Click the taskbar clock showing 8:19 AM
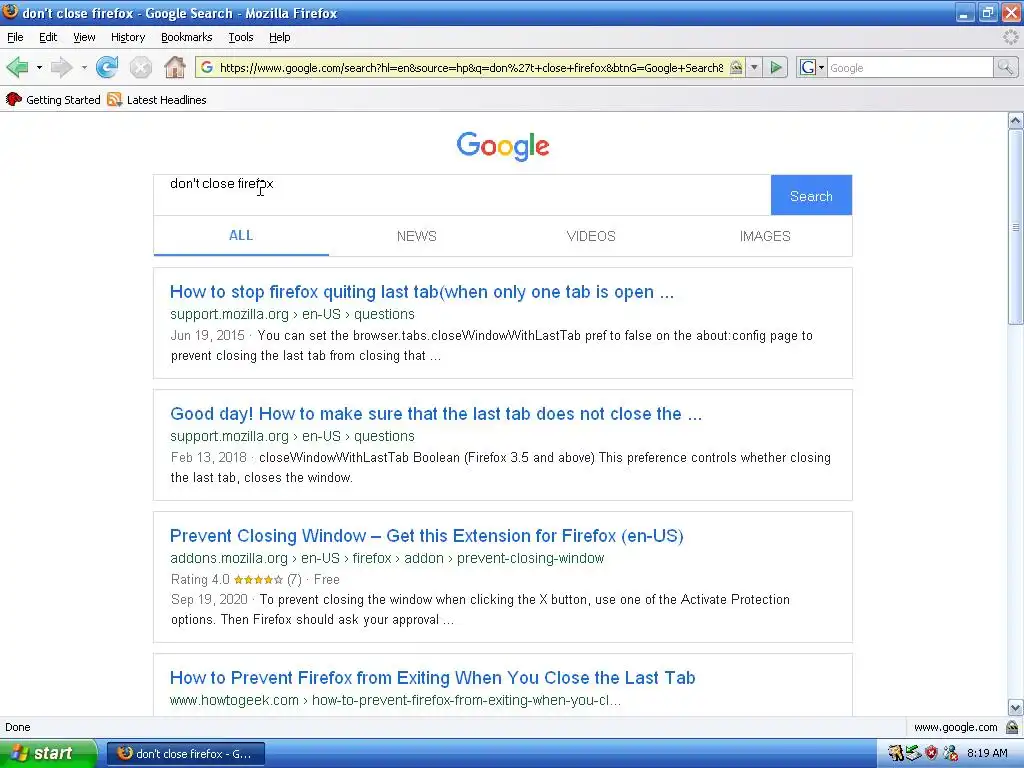 (987, 753)
